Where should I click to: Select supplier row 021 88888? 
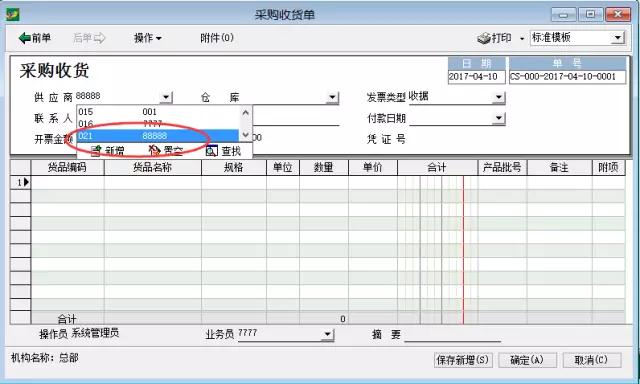(x=158, y=135)
